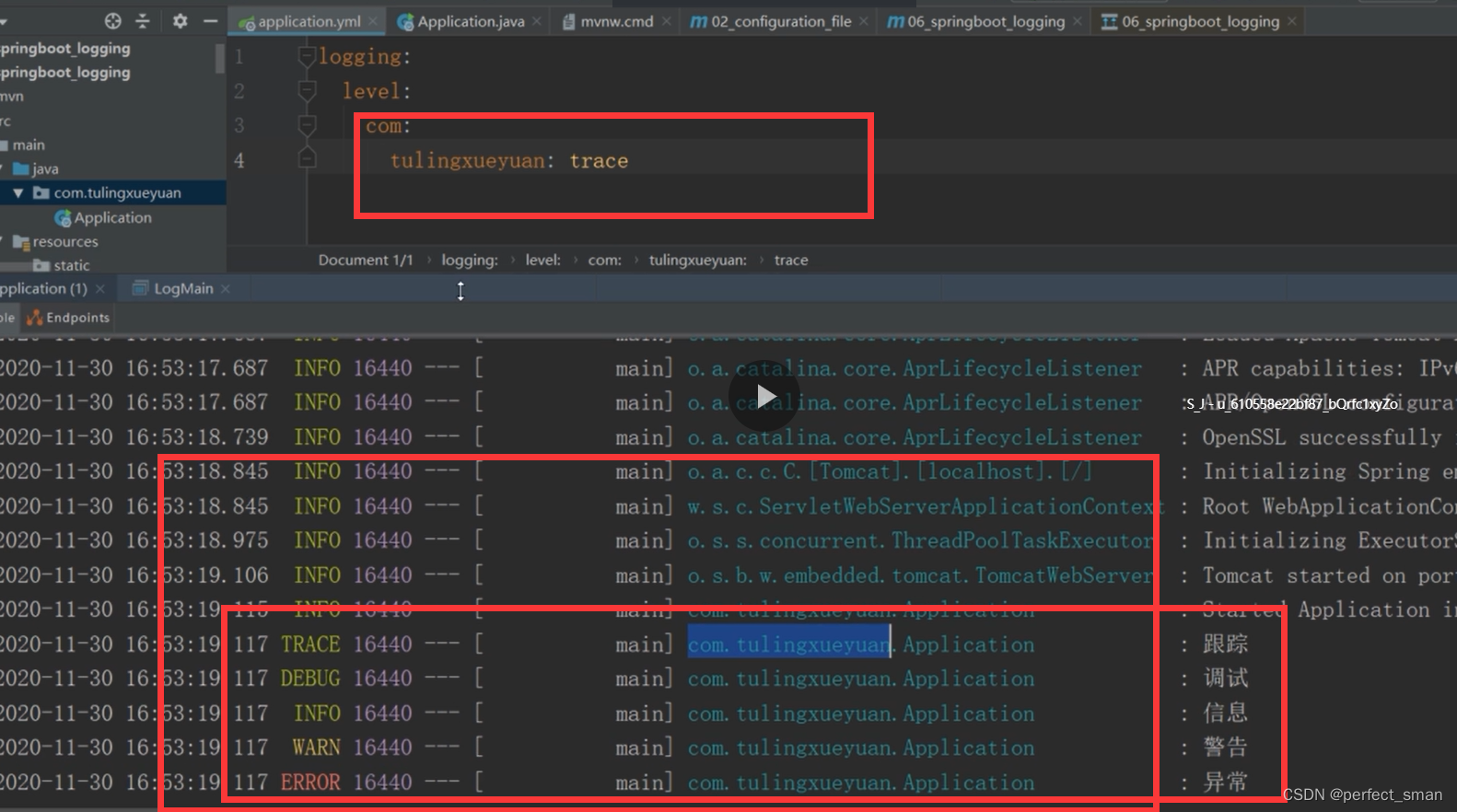Screen dimensions: 1457x812
Task: Click highlighted com.tulingxueyuan in TRACE row
Action: [x=789, y=644]
